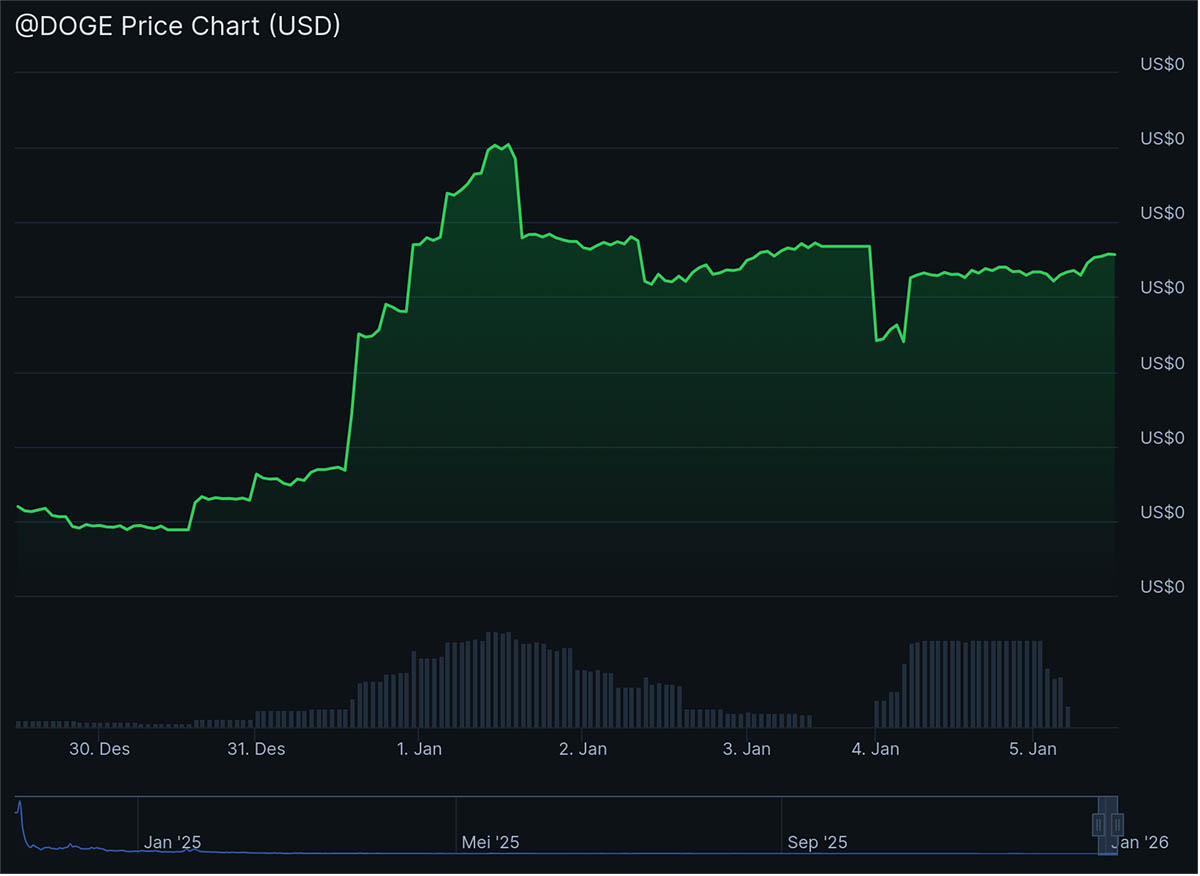Click the bottom US$0 price axis label
Image resolution: width=1200 pixels, height=876 pixels.
(x=1161, y=587)
